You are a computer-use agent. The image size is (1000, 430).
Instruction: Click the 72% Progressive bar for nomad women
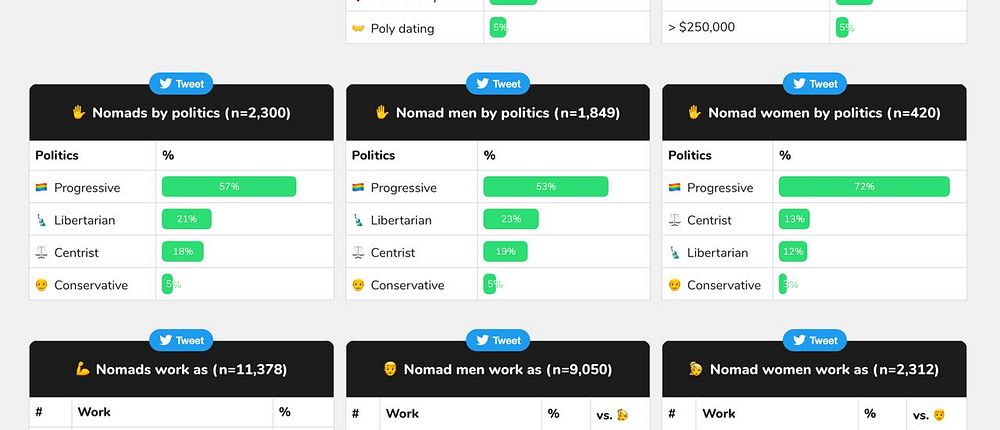[x=864, y=187]
